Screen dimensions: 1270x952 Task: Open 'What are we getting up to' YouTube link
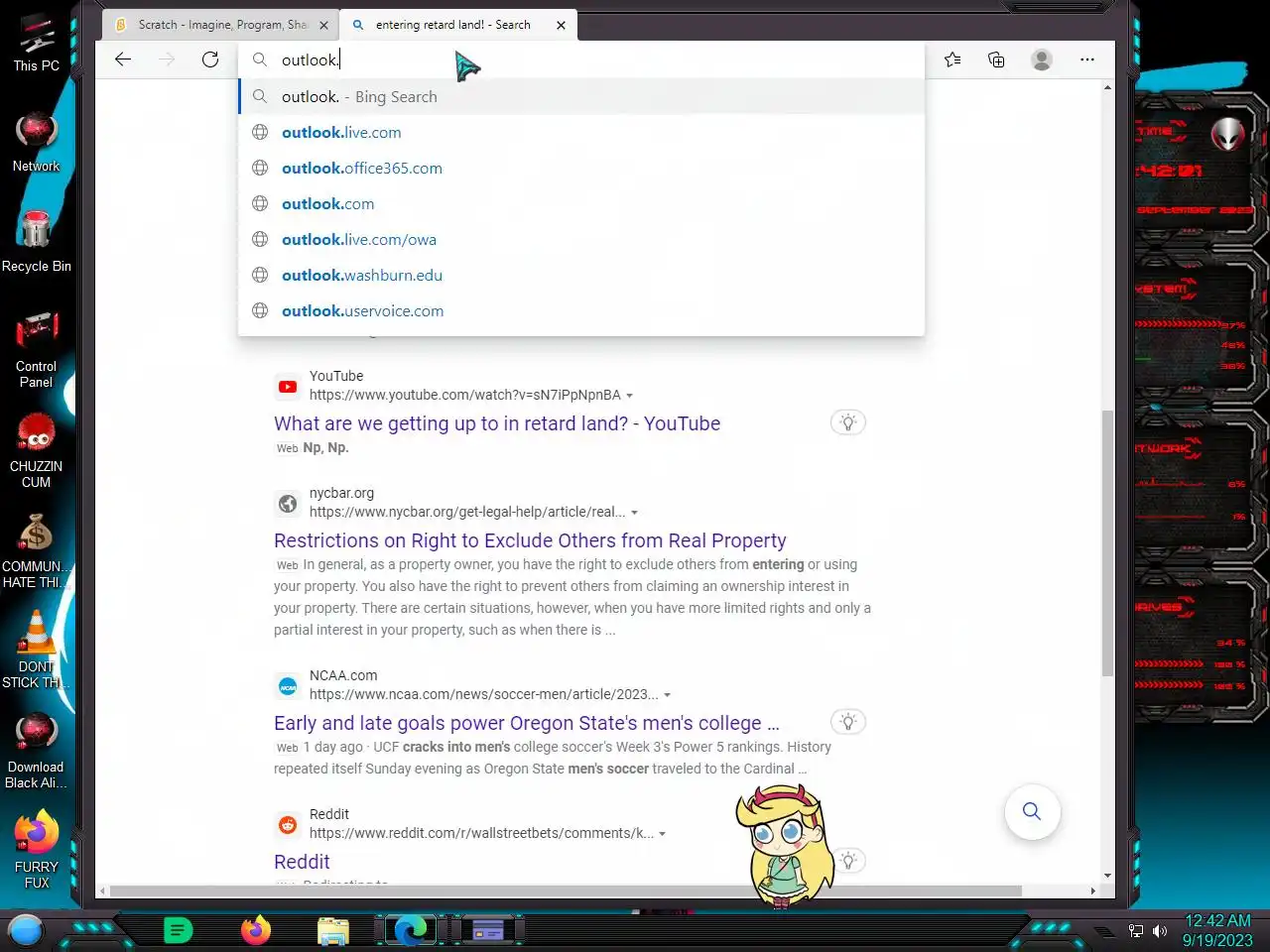click(x=497, y=423)
